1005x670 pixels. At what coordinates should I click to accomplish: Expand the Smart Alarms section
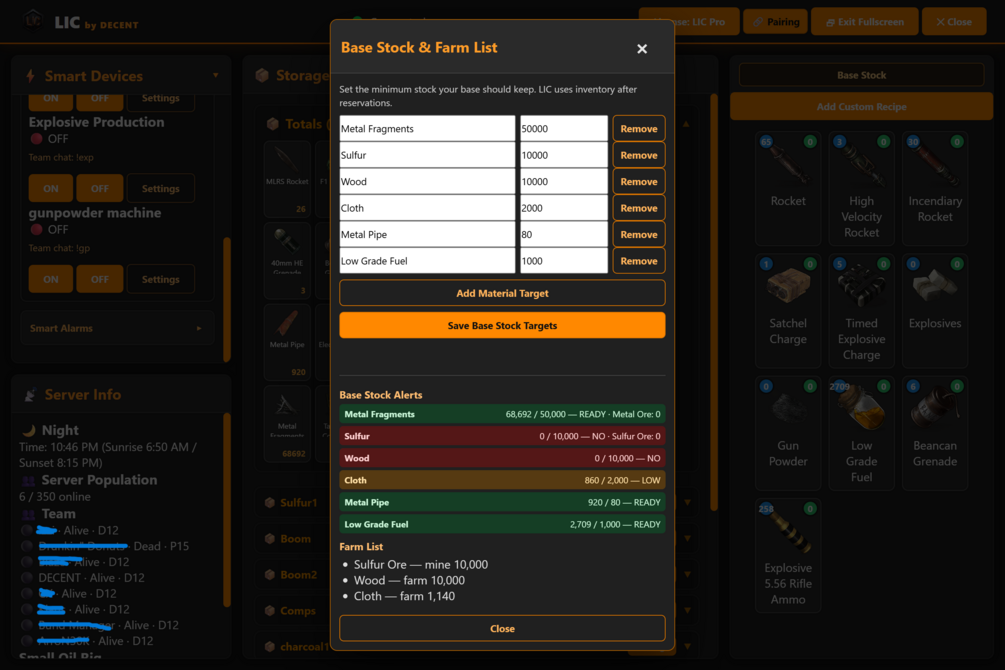pyautogui.click(x=117, y=328)
